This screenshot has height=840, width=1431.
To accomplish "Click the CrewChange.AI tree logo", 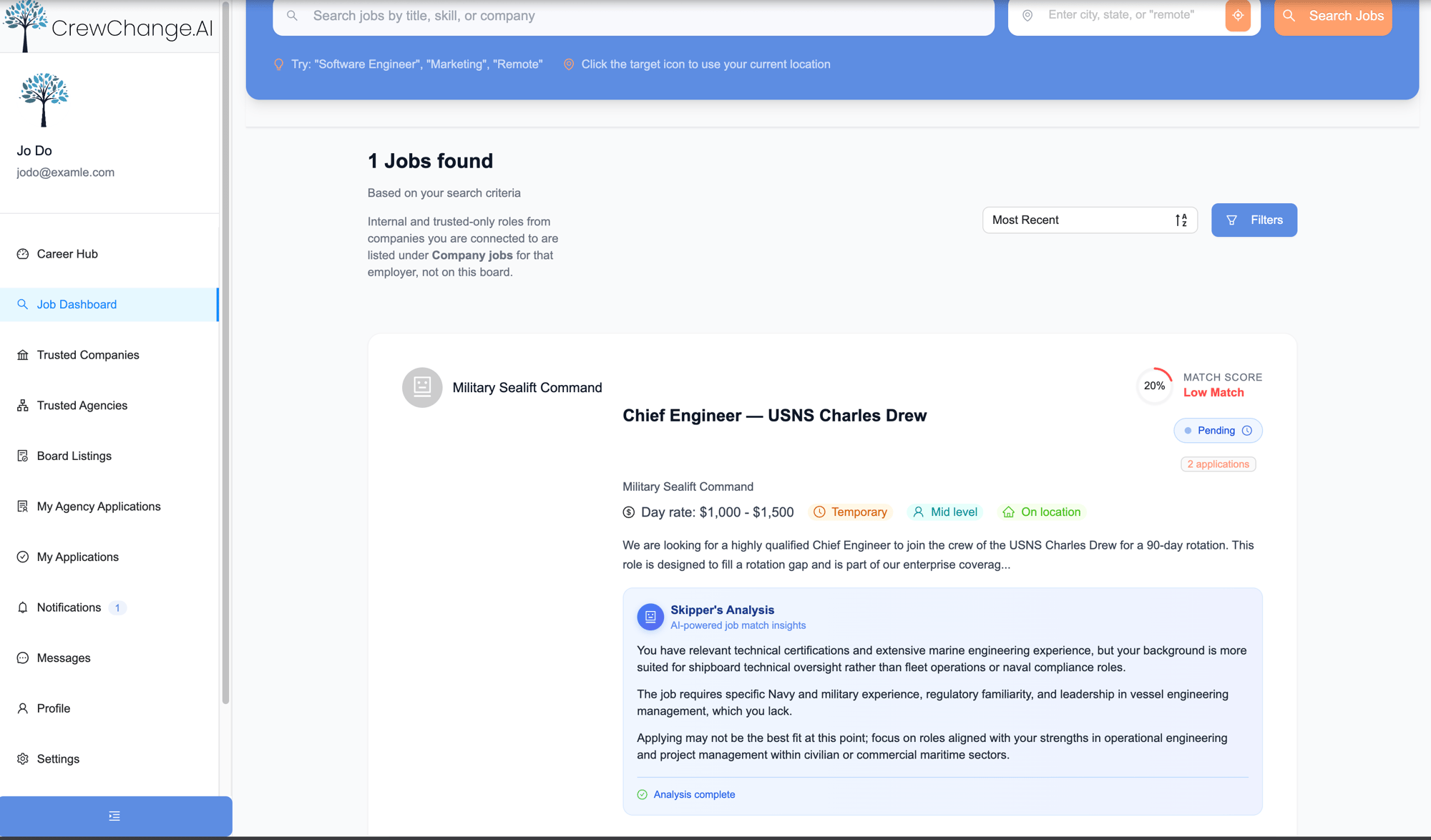I will pyautogui.click(x=25, y=26).
